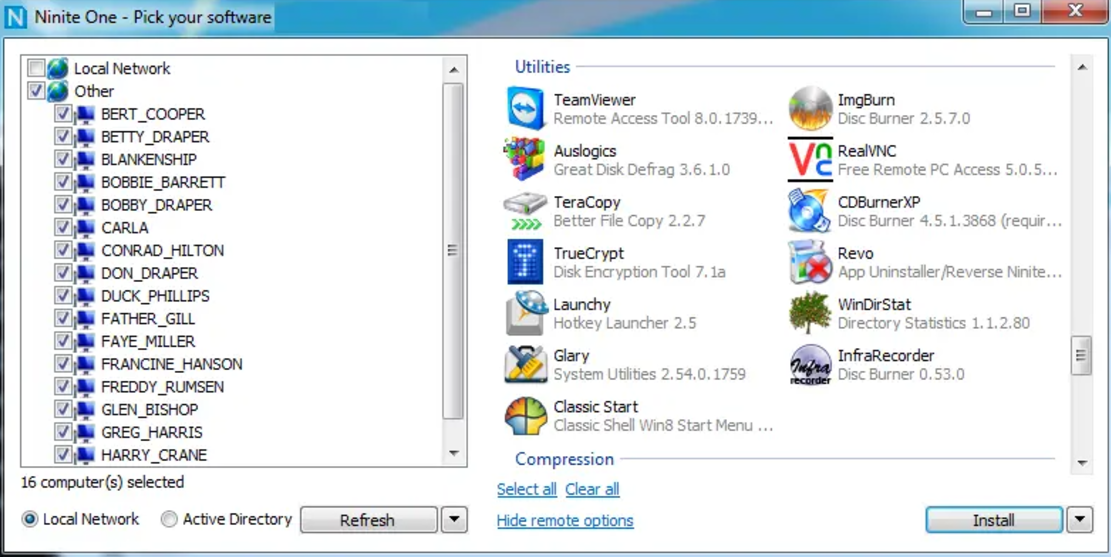The width and height of the screenshot is (1111, 557).
Task: Select the Active Directory radio button
Action: tap(169, 519)
